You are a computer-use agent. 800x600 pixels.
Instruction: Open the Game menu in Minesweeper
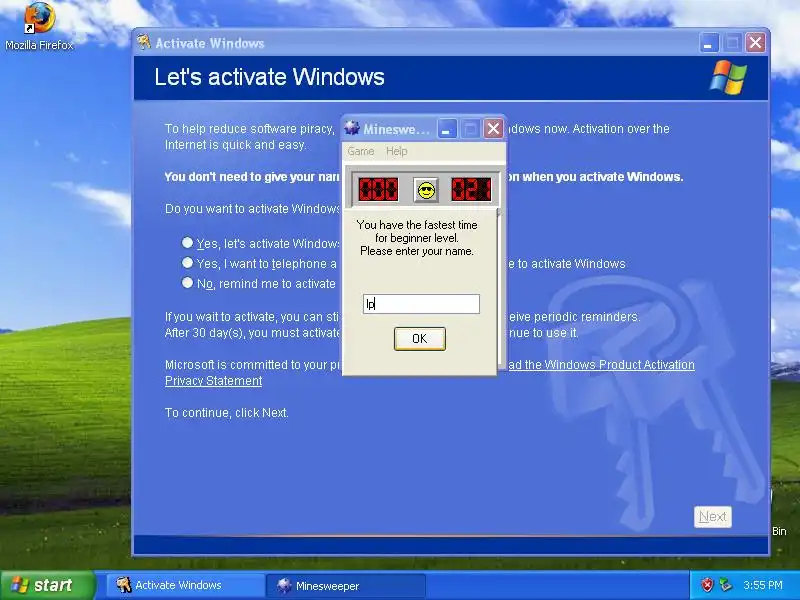[x=361, y=151]
